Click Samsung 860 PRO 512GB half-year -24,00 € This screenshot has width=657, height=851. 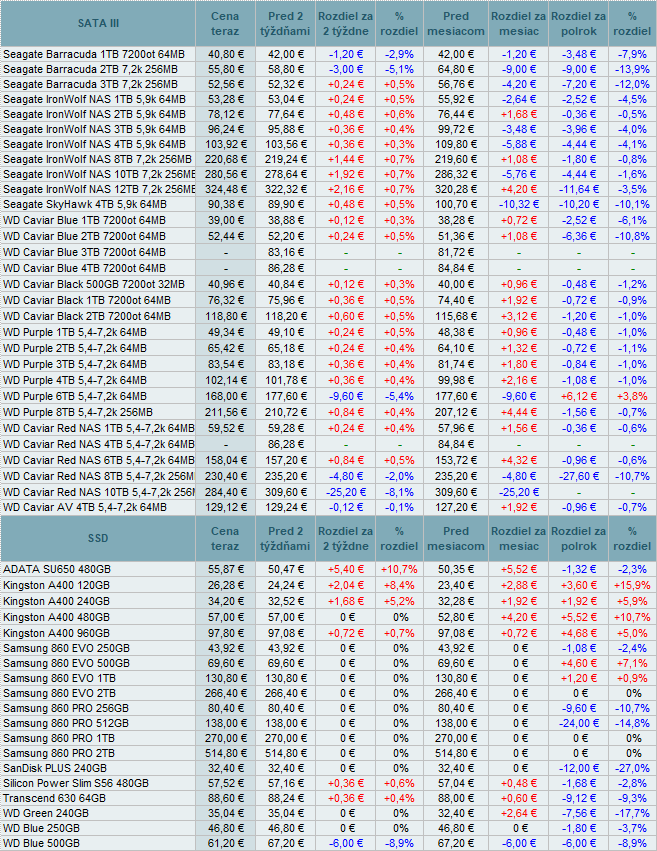click(x=579, y=723)
